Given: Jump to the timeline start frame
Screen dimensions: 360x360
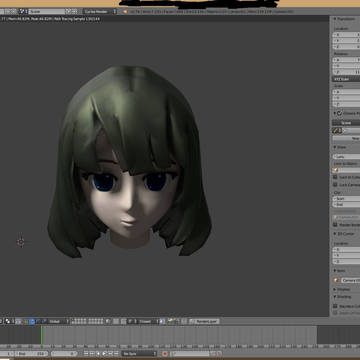Looking at the screenshot, I should 86,354.
